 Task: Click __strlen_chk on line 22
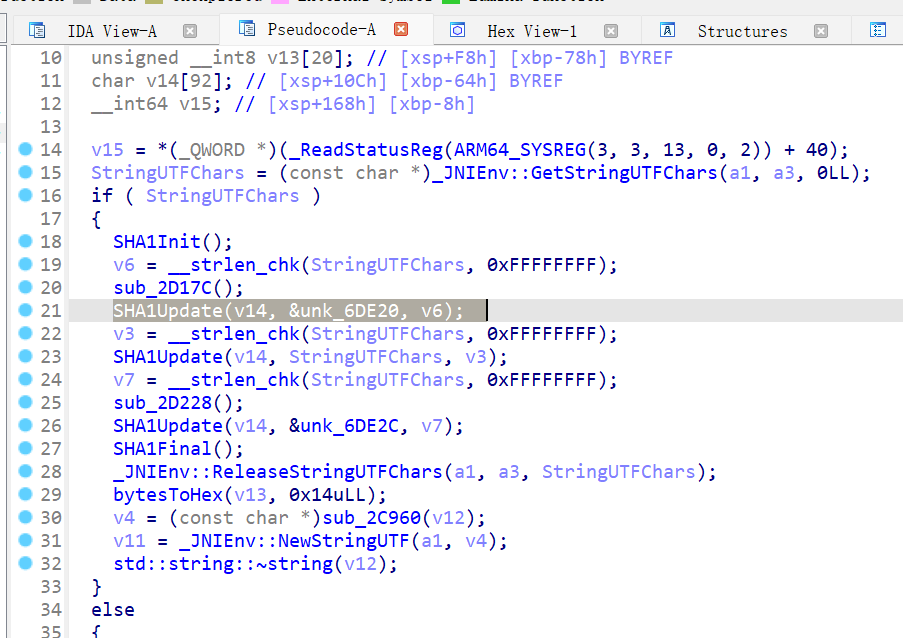(x=234, y=334)
